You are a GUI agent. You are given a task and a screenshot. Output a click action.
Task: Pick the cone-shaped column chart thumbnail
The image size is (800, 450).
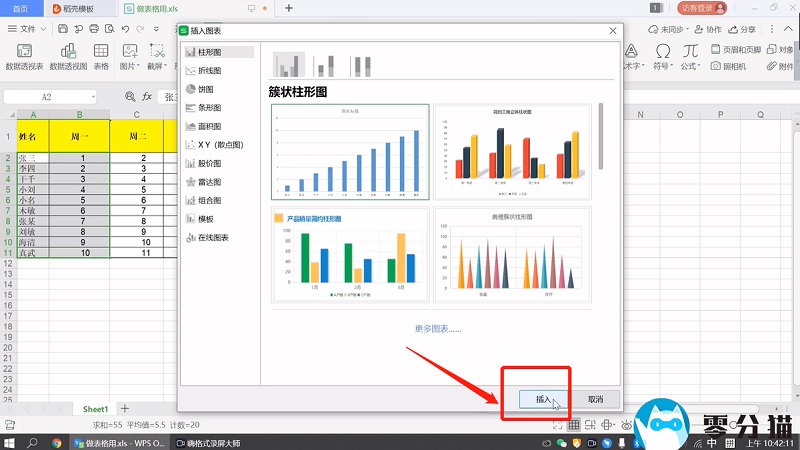click(512, 255)
